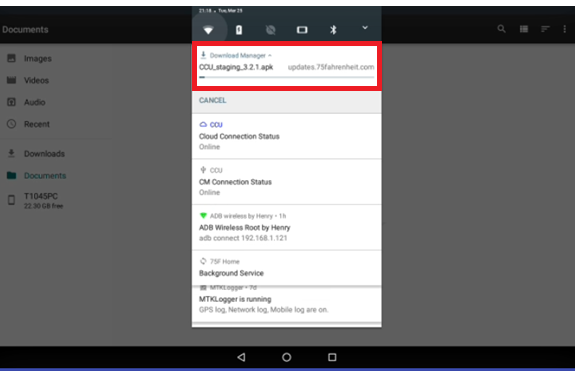Expand the quick settings panel chevron

point(365,28)
